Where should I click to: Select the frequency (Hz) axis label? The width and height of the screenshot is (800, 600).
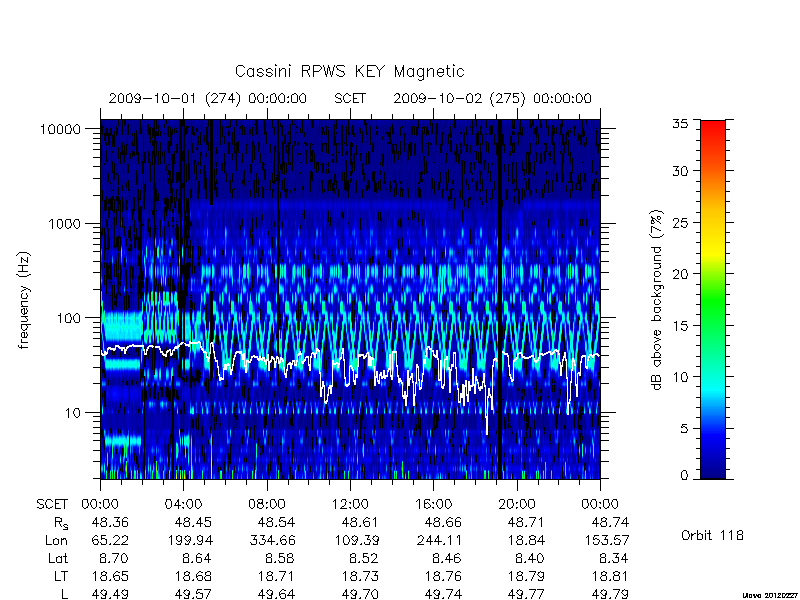23,300
